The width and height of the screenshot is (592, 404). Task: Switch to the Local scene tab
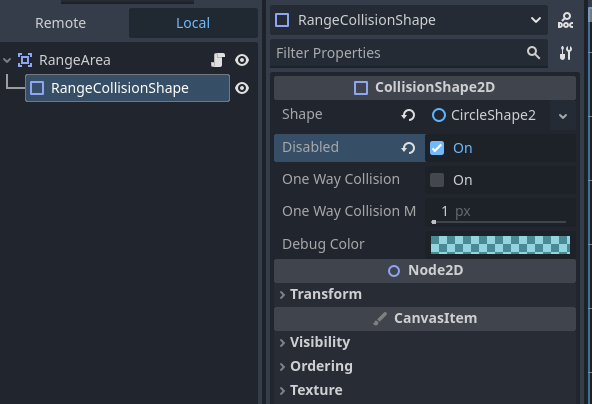193,23
